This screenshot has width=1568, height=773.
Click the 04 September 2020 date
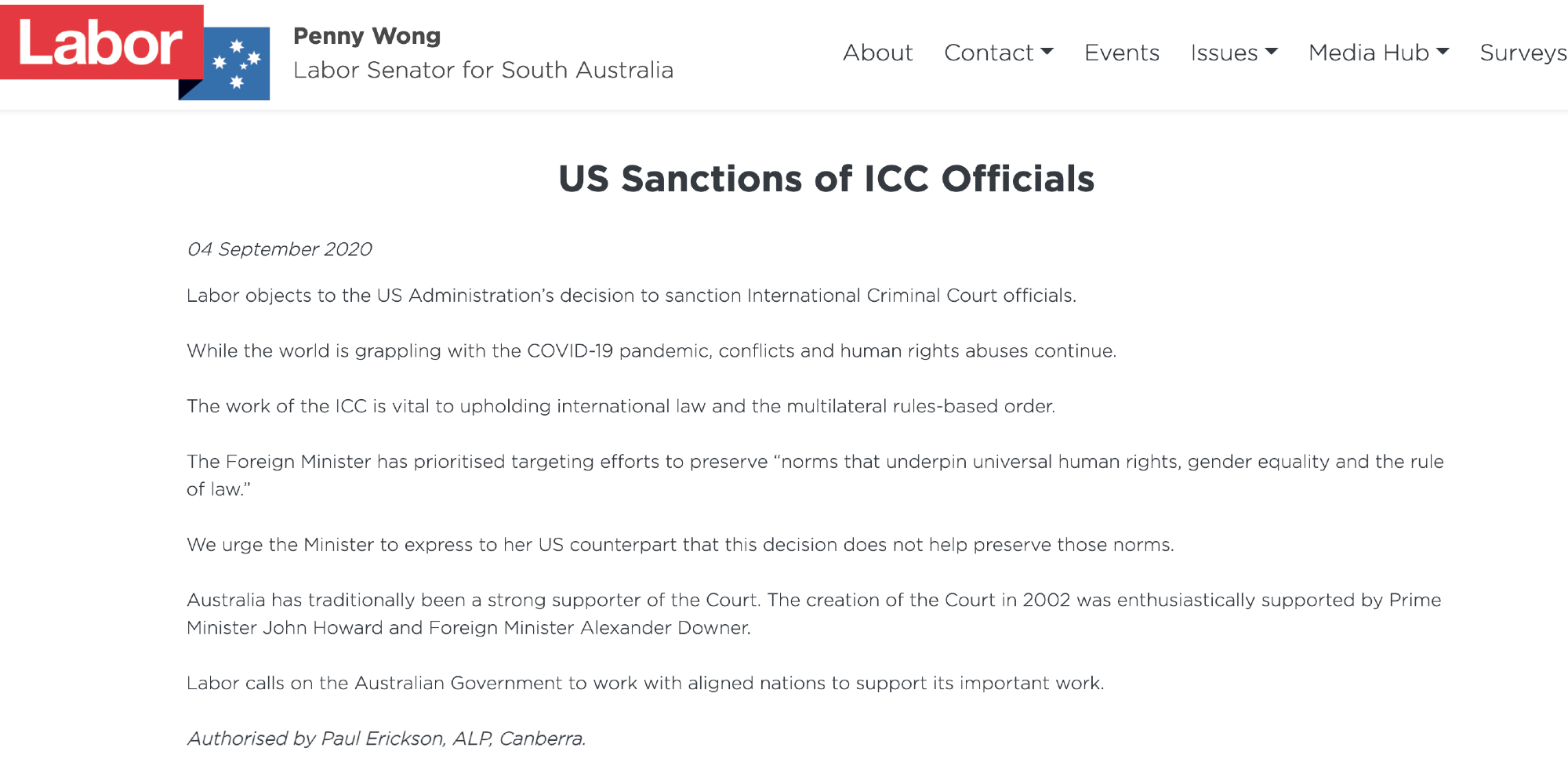click(279, 249)
